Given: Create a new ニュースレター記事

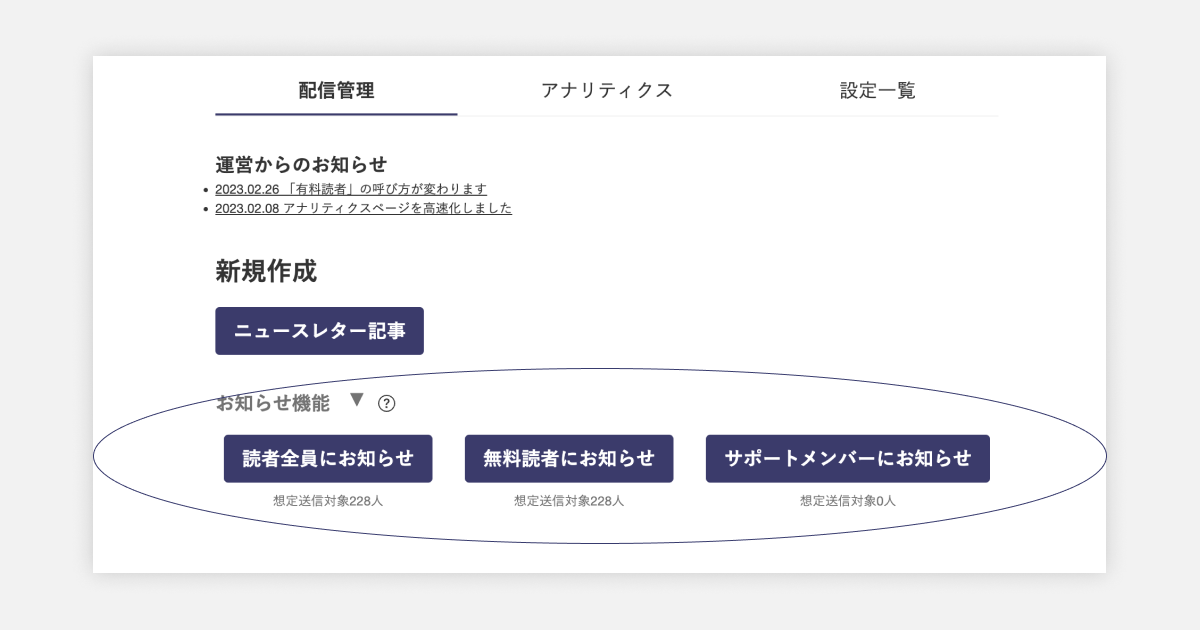Looking at the screenshot, I should click(x=319, y=331).
